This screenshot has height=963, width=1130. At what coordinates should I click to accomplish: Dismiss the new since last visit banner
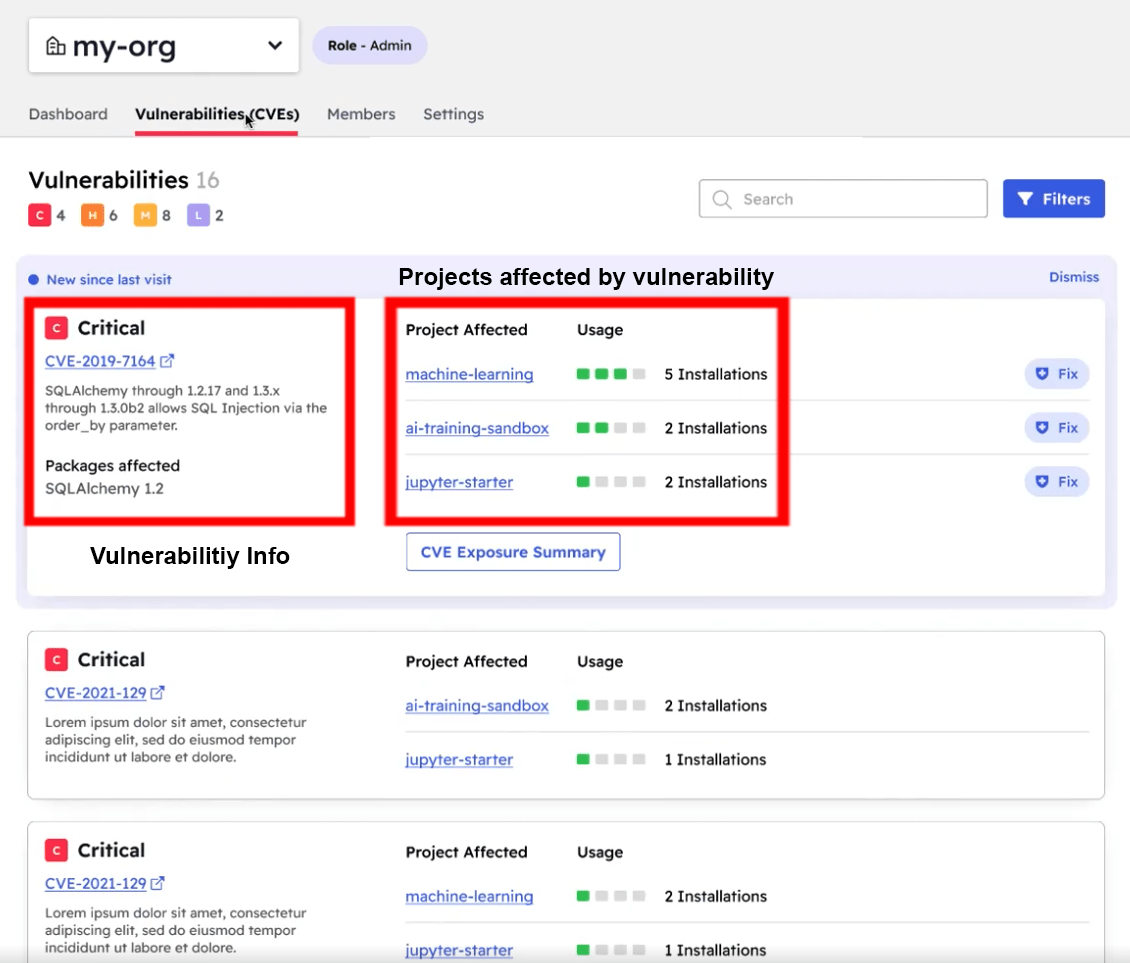pos(1073,278)
